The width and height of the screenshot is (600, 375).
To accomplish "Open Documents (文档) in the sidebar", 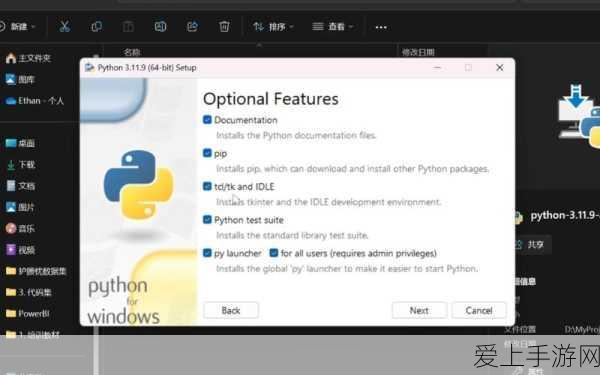I will click(x=21, y=186).
